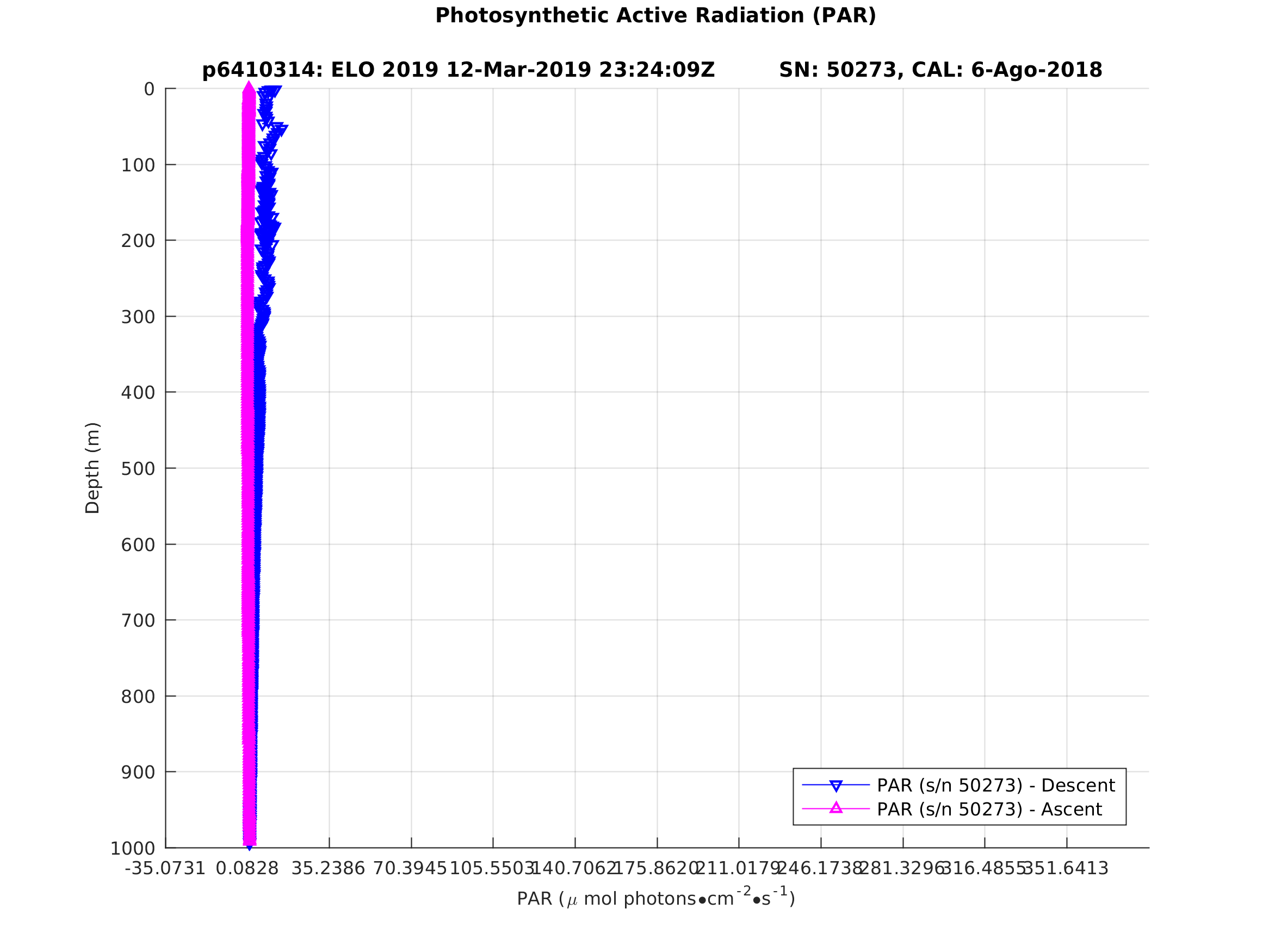The image size is (1269, 952).
Task: Click the x-axis tick label '246.1738'
Action: pos(820,869)
